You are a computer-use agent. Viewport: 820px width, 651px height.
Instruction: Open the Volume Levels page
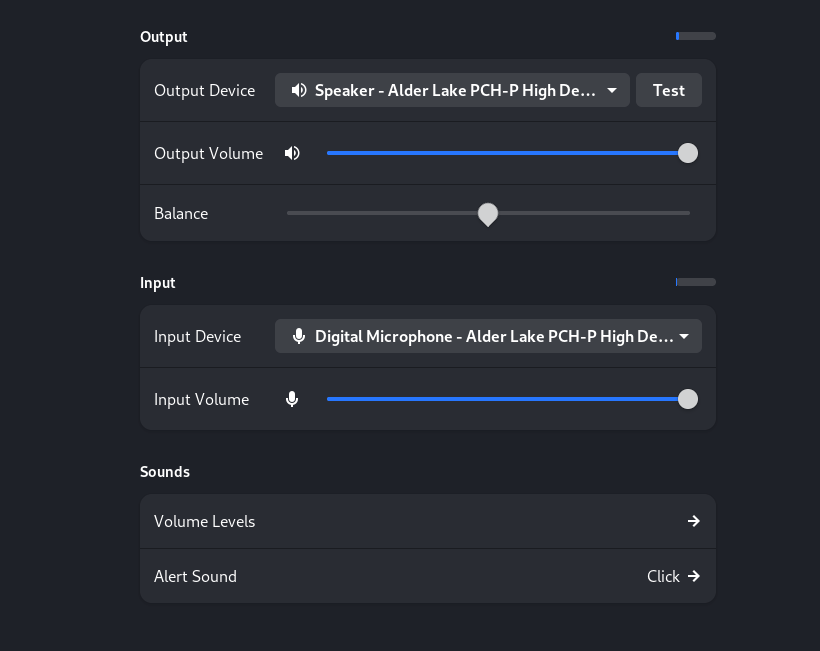click(427, 521)
